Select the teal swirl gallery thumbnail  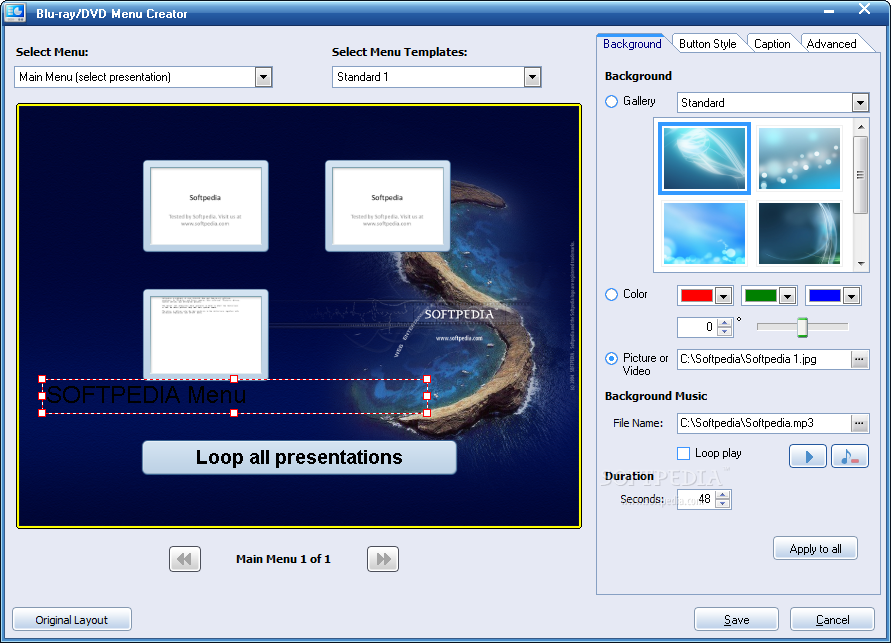pos(705,158)
